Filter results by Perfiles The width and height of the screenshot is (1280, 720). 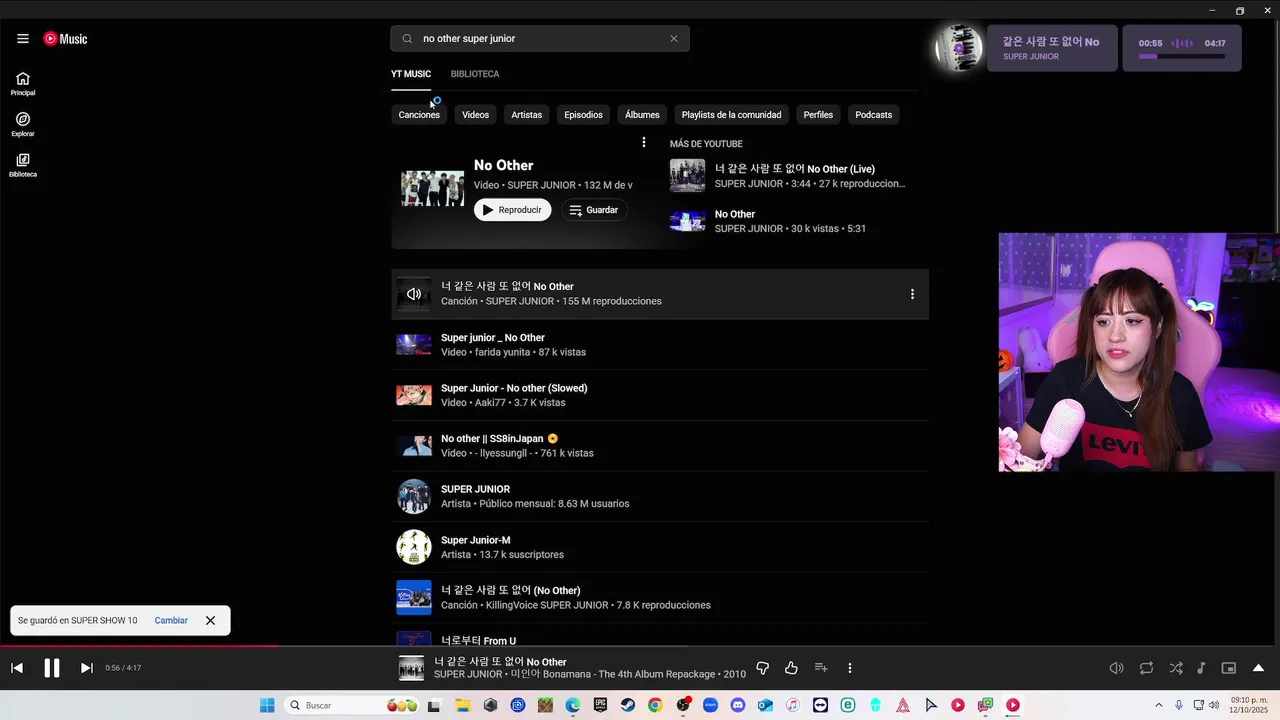pos(818,115)
